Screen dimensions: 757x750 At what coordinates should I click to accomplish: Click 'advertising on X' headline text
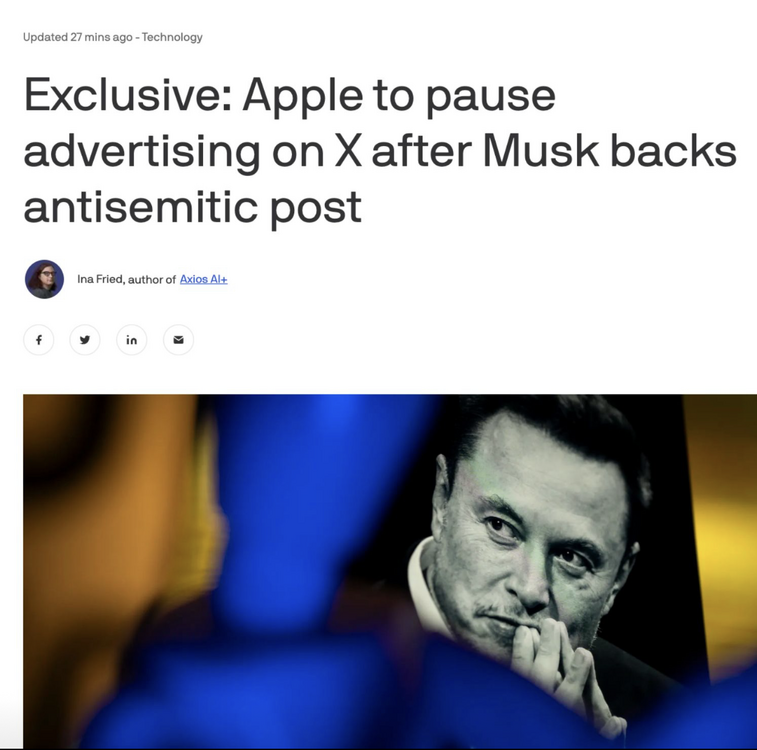tap(193, 152)
